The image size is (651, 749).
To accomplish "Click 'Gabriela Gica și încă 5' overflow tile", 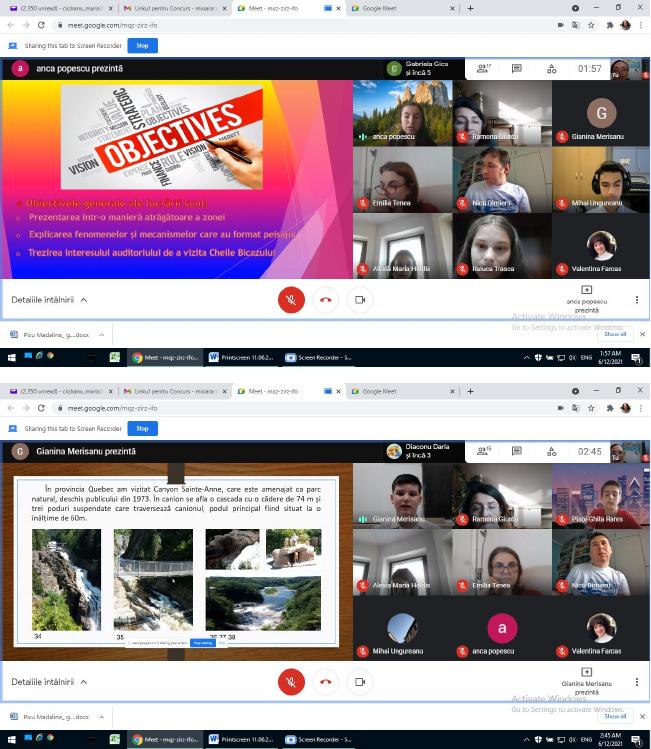I will (424, 68).
